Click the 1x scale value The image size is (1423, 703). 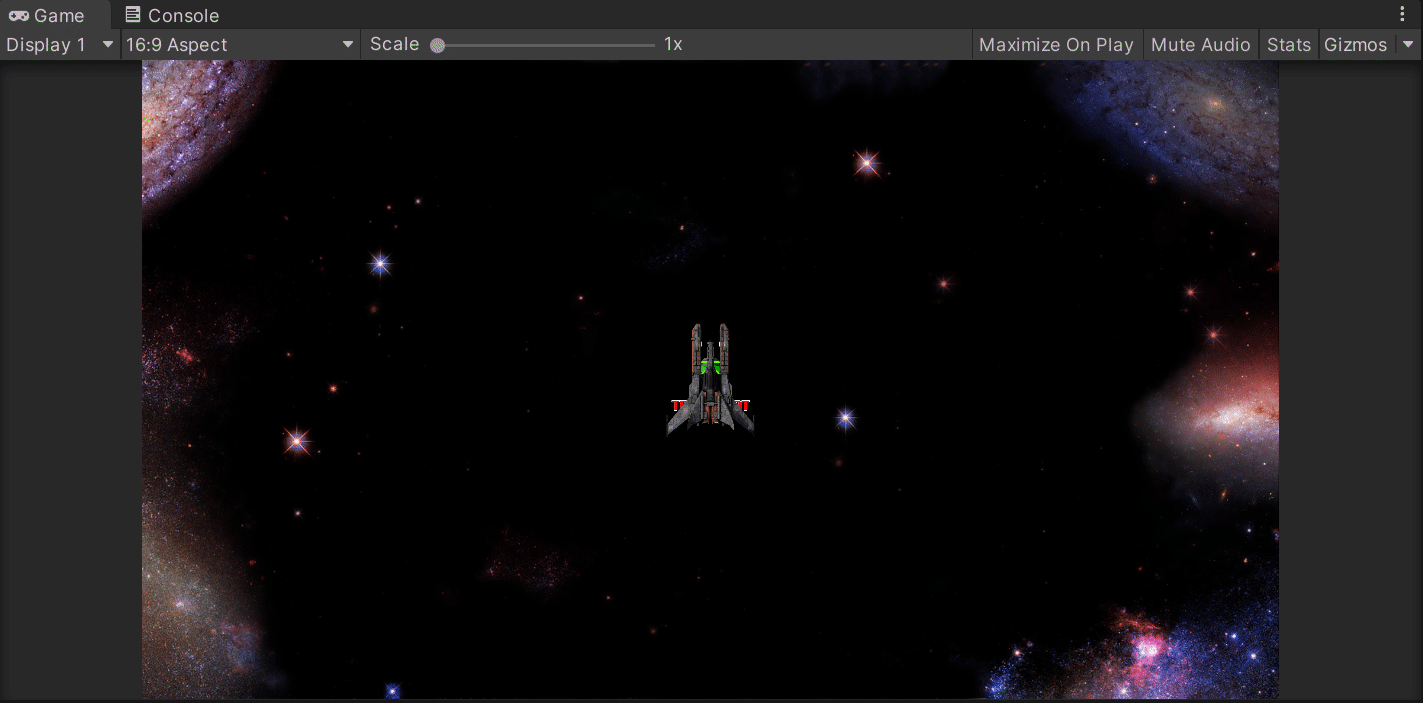(673, 44)
